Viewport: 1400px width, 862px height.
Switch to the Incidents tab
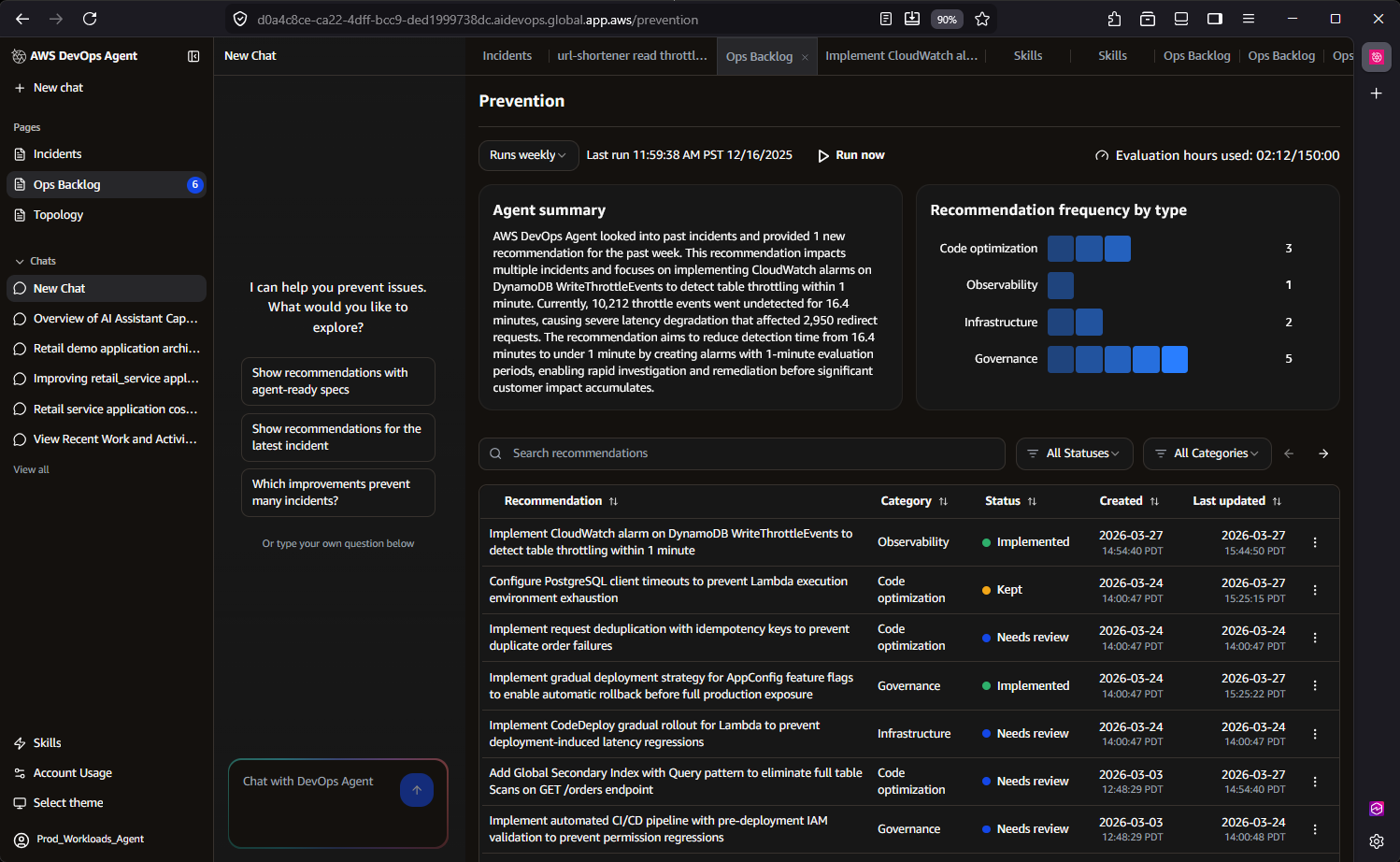[x=507, y=55]
